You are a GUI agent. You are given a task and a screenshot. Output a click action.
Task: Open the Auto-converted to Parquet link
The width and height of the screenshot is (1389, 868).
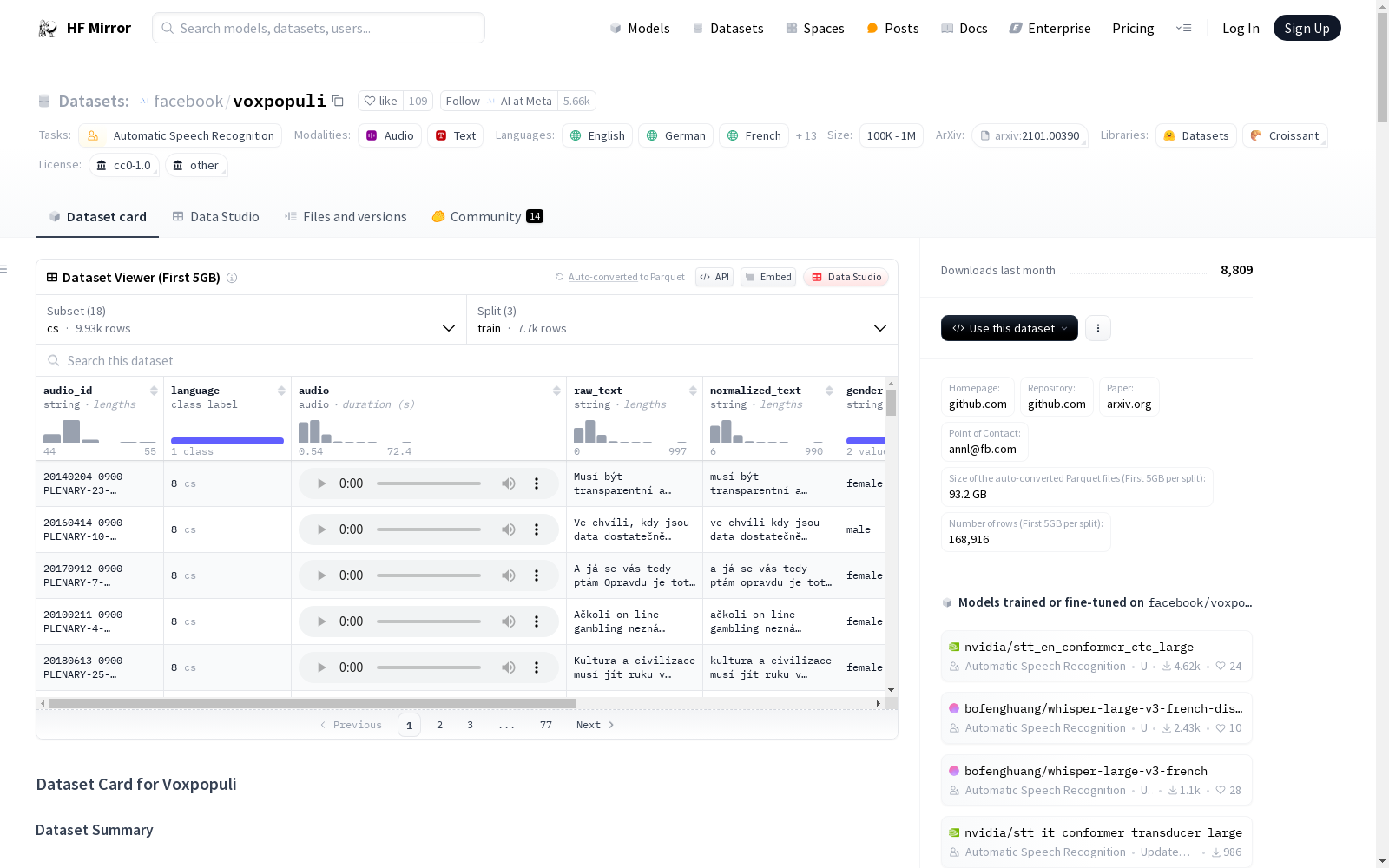620,277
